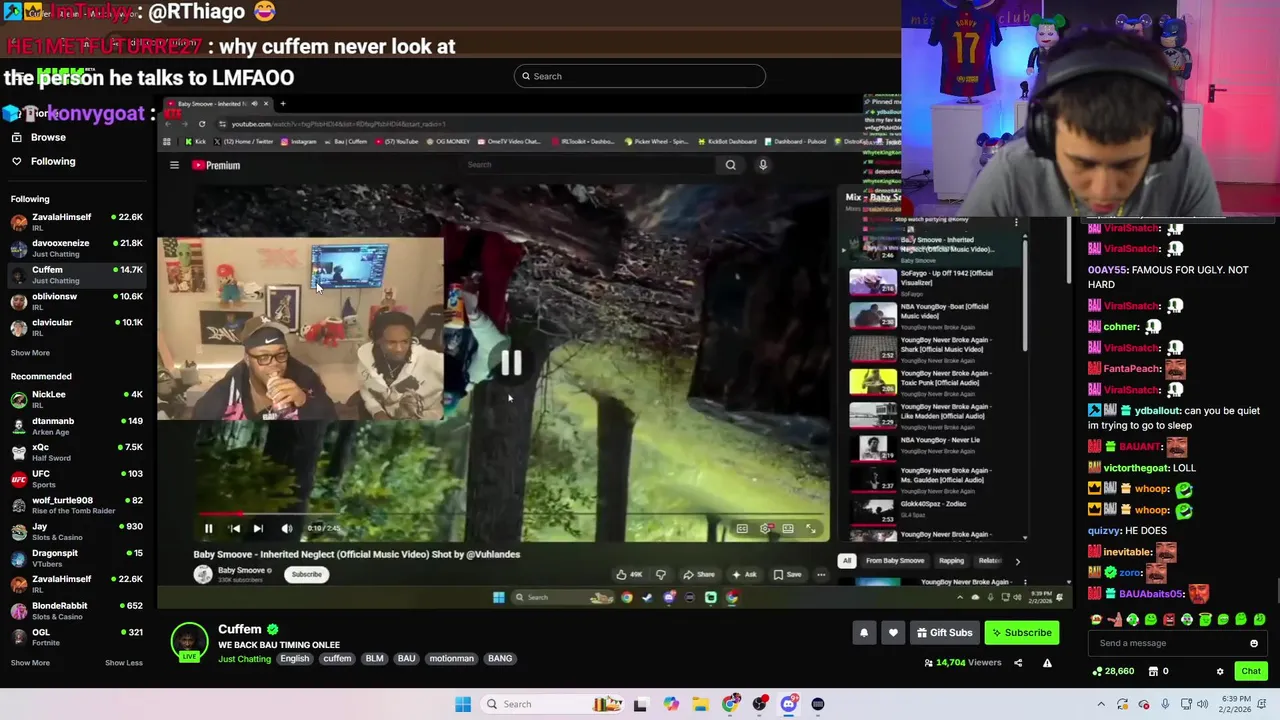Click the English language tag
The width and height of the screenshot is (1280, 720).
294,659
